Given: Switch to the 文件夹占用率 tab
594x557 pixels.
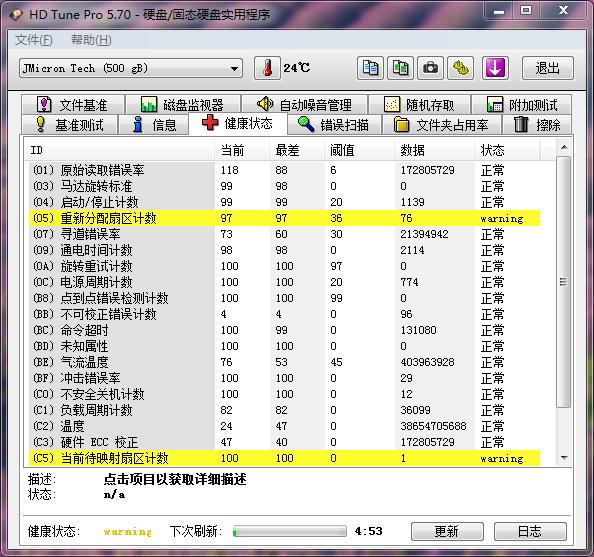Looking at the screenshot, I should pyautogui.click(x=442, y=125).
